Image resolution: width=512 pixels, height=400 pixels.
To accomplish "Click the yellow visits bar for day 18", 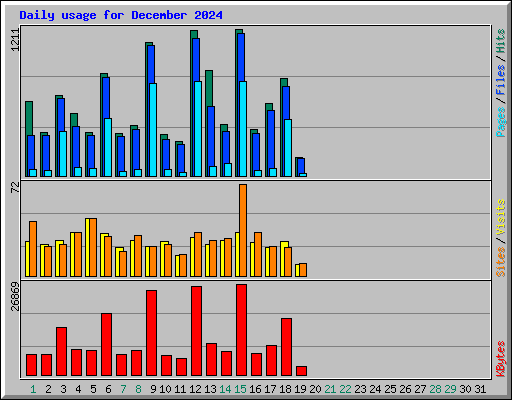I will coord(283,259).
